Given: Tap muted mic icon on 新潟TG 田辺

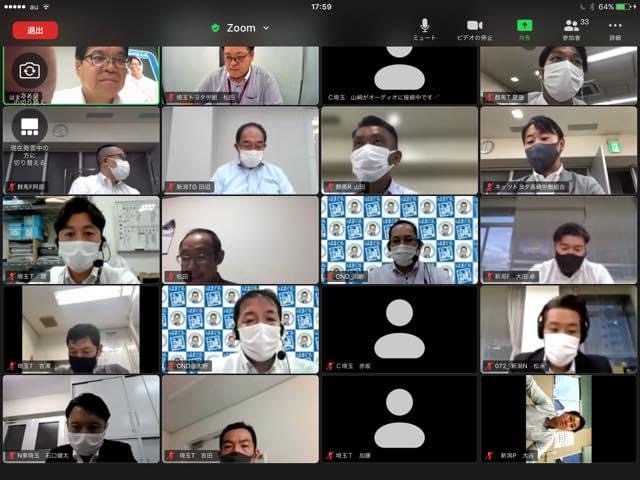Looking at the screenshot, I should [x=171, y=187].
